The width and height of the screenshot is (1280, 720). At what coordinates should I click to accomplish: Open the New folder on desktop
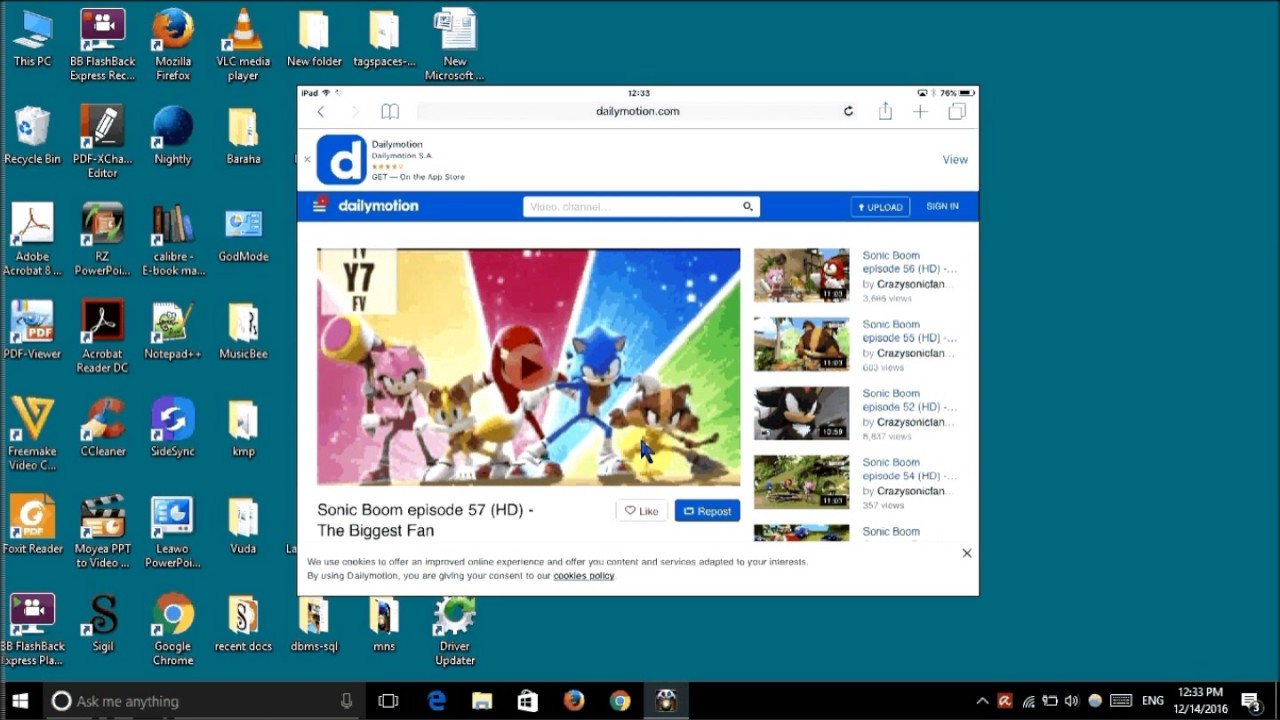pos(314,39)
